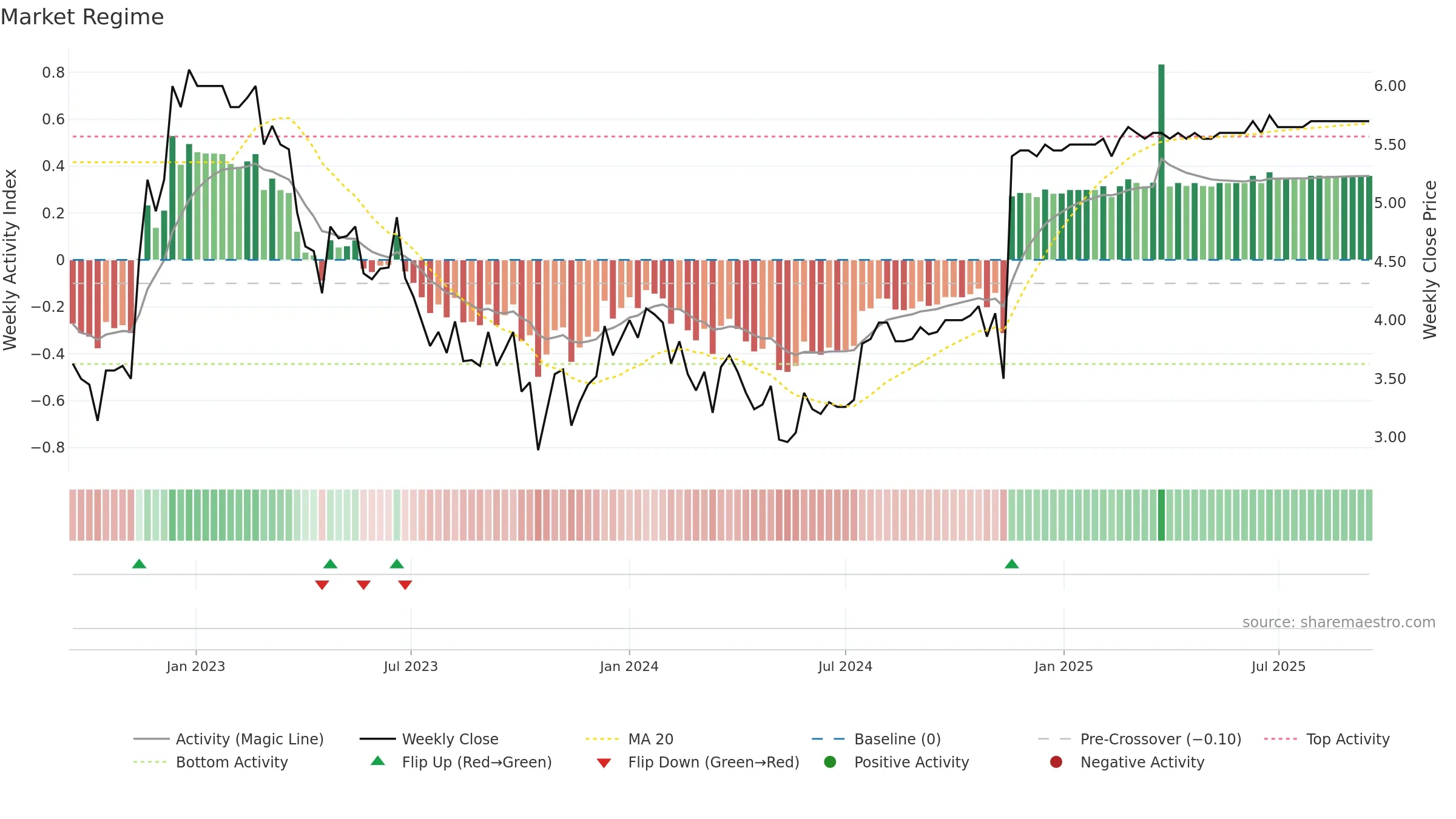Select the first Flip Up marker before Jan 2023
1456x819 pixels.
coord(139,564)
